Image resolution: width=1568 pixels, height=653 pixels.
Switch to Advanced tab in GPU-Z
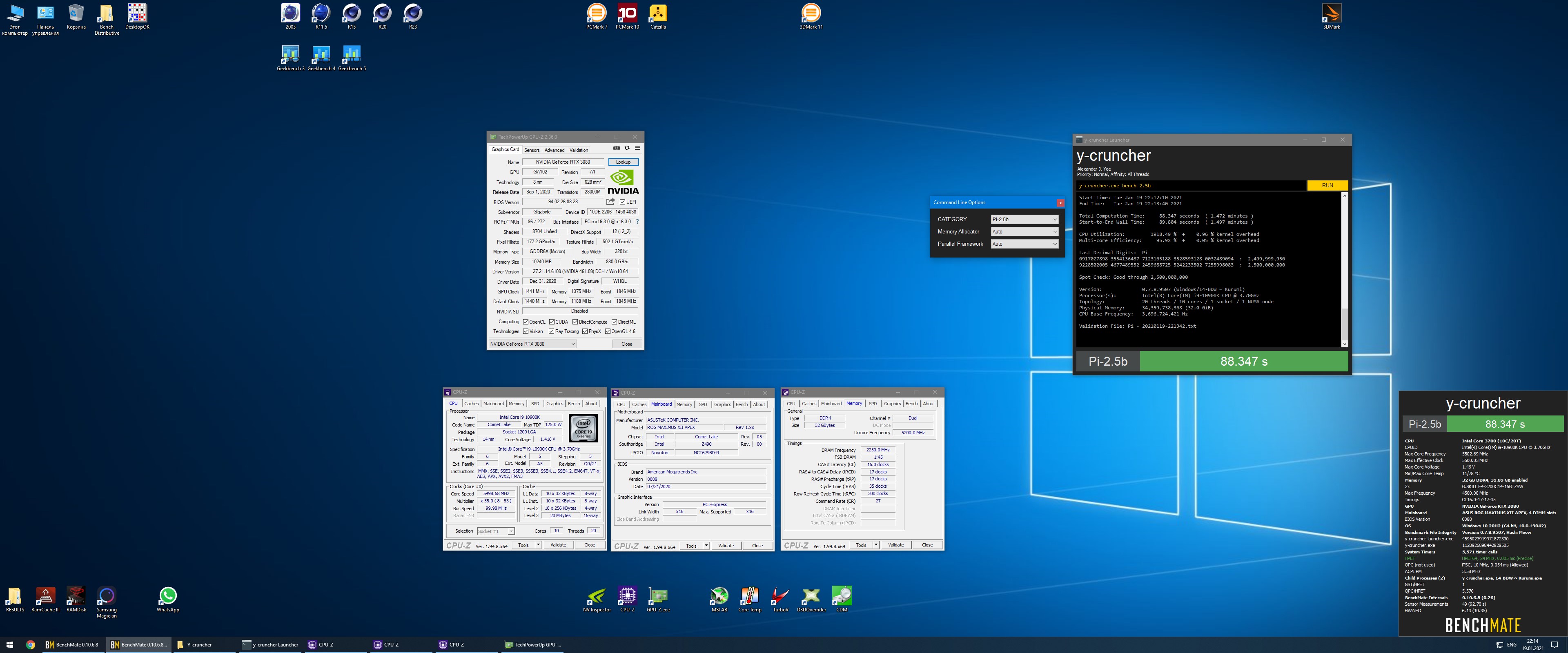point(554,150)
